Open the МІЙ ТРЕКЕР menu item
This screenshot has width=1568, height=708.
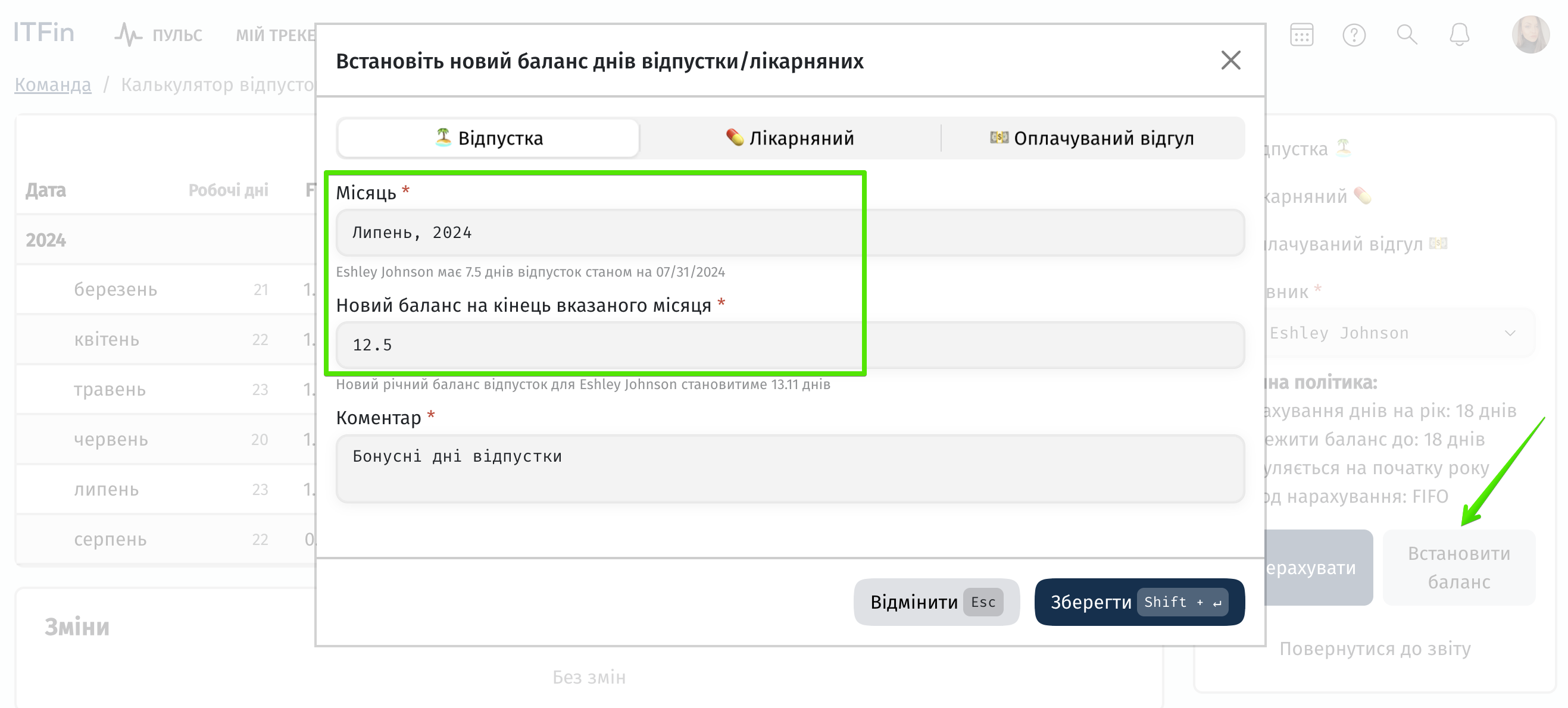coord(275,35)
